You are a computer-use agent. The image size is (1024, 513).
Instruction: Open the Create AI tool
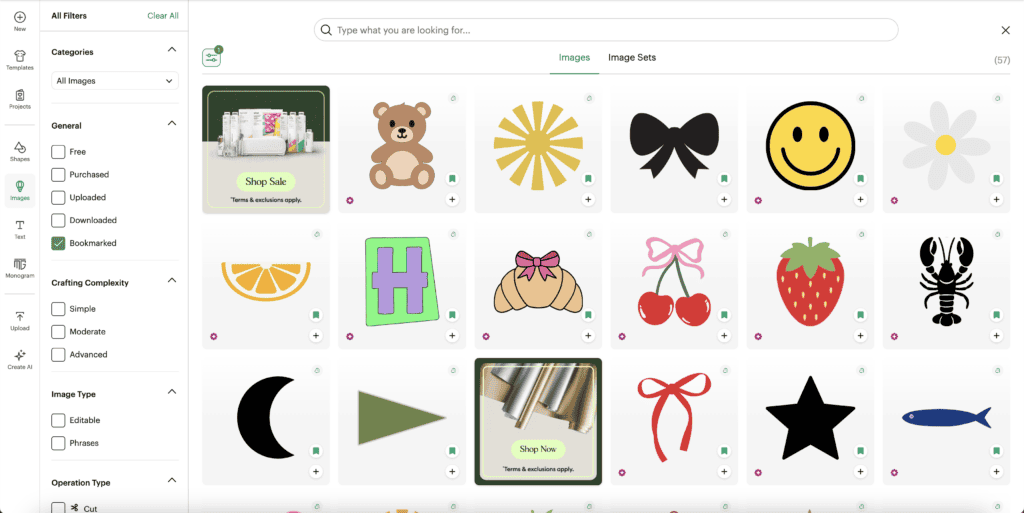click(20, 358)
